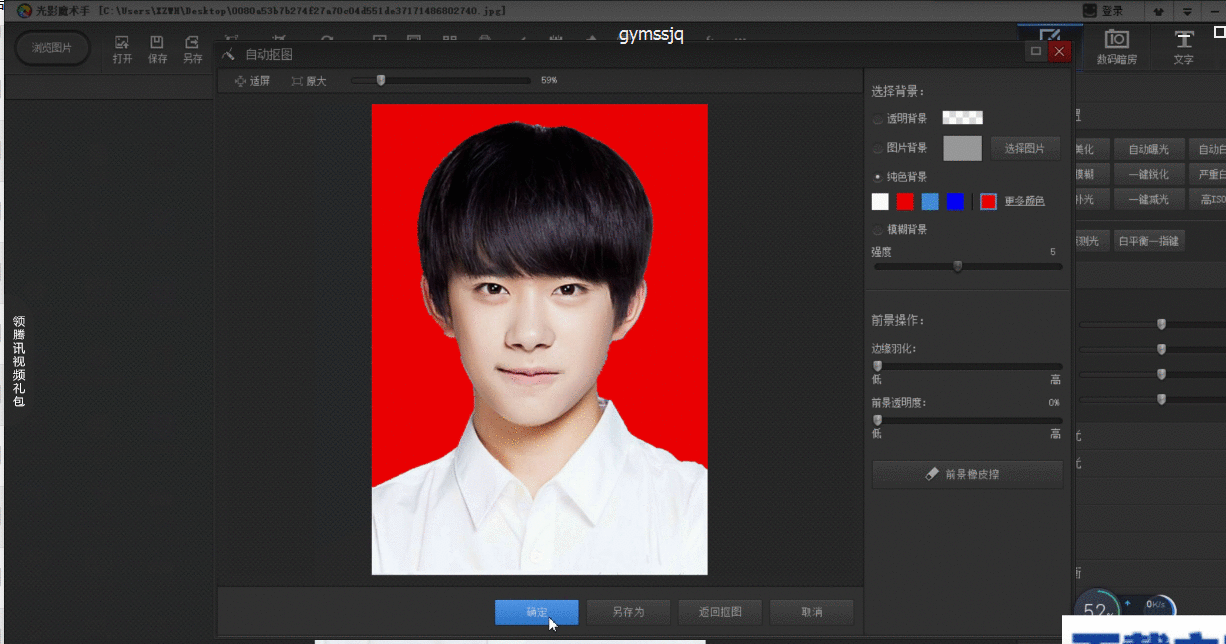Click the 边缘羽化 slider handle
The image size is (1226, 644).
pyautogui.click(x=877, y=367)
